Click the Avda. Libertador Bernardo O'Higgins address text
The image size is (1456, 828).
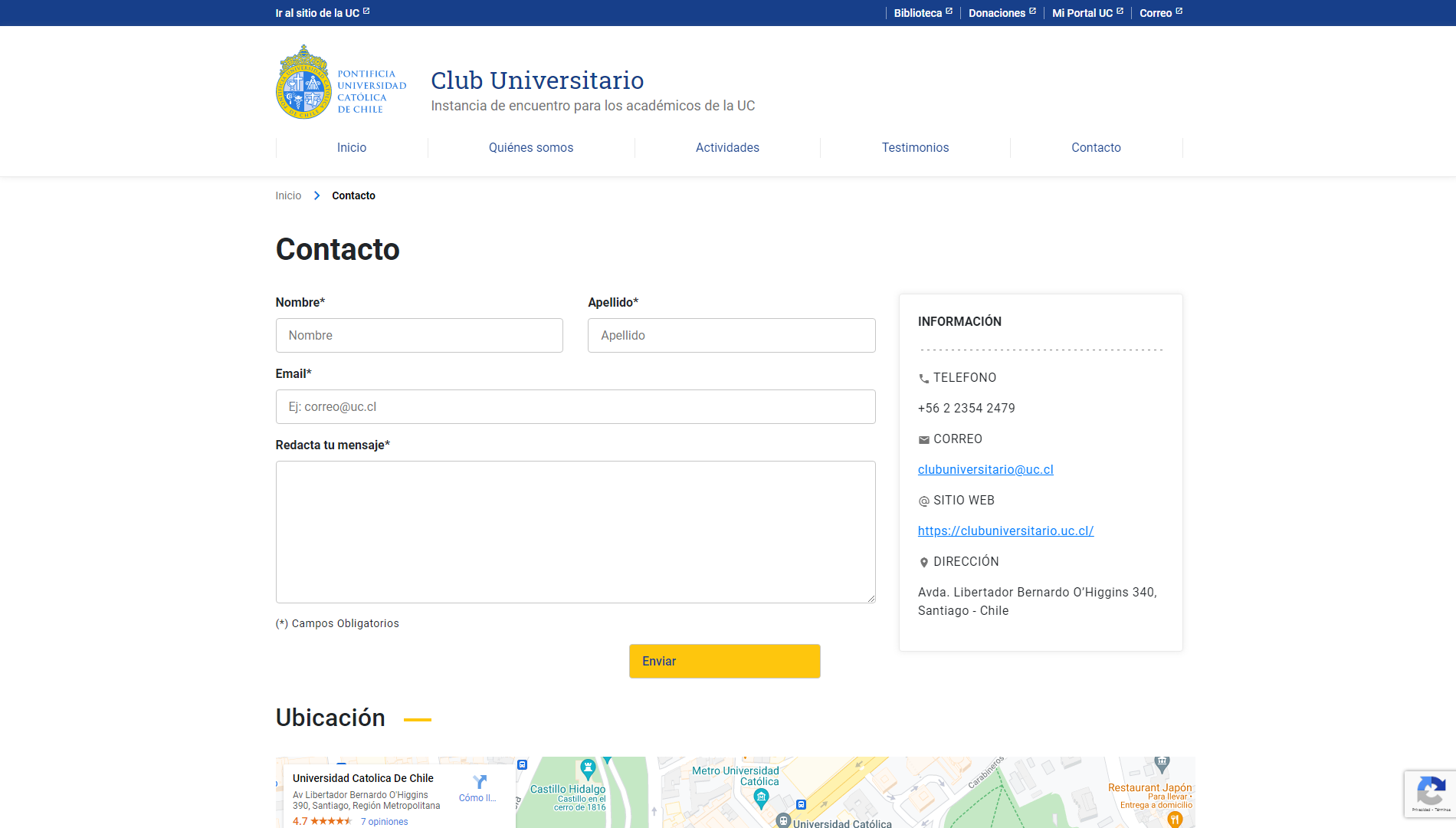coord(1038,601)
